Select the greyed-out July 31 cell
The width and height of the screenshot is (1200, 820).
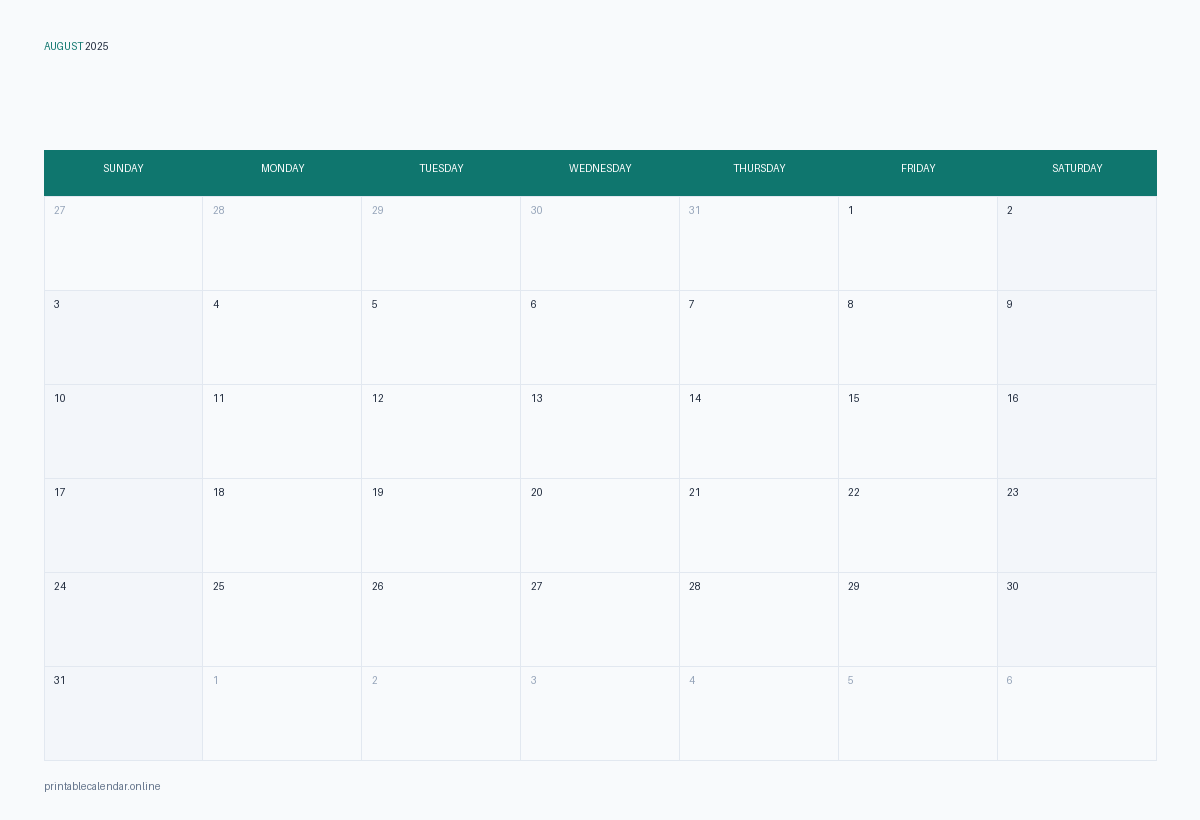(x=759, y=244)
